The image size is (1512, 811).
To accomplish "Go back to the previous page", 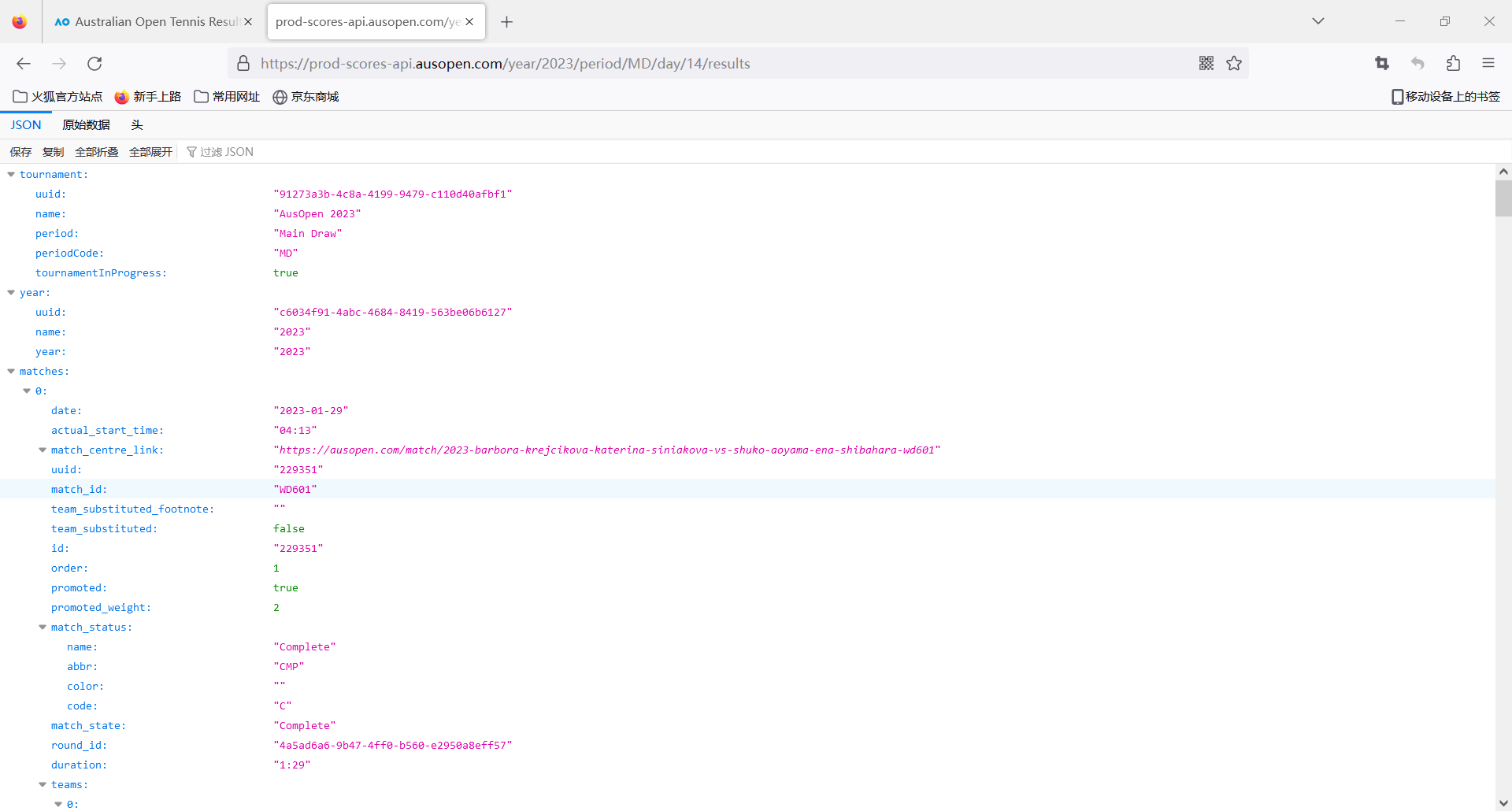I will click(24, 64).
